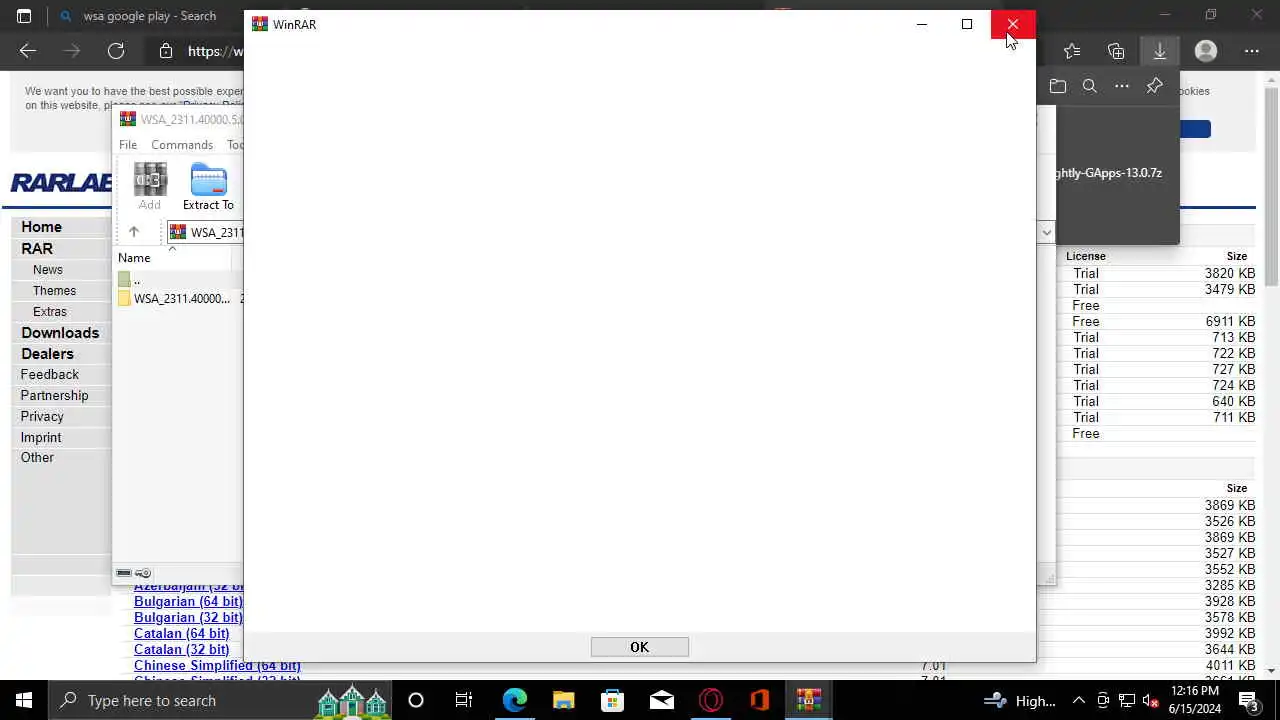Click the Add archive toolbar icon

point(149,187)
